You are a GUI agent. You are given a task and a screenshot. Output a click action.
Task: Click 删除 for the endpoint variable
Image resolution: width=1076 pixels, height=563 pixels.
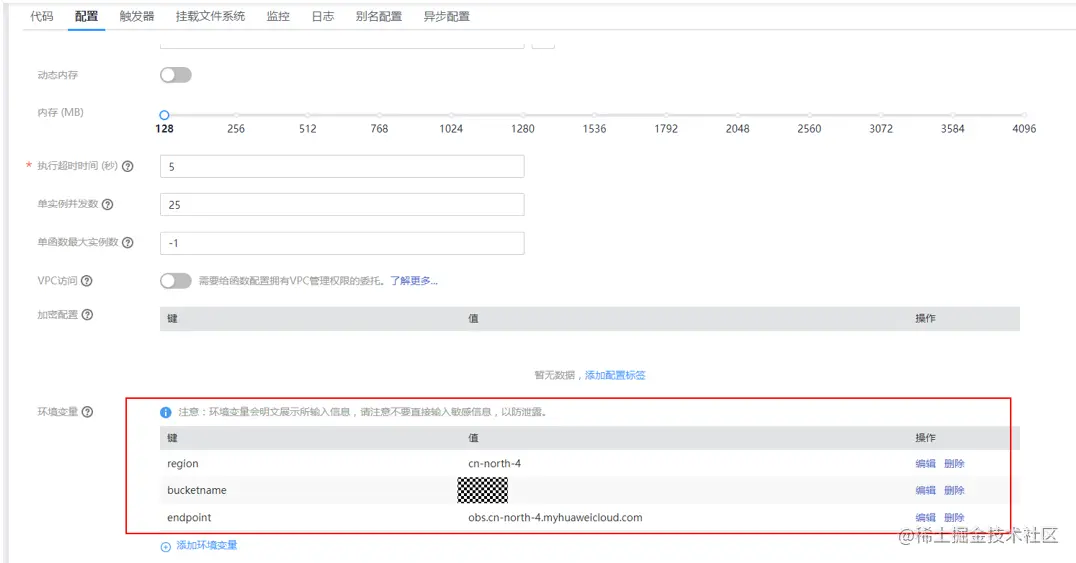954,518
